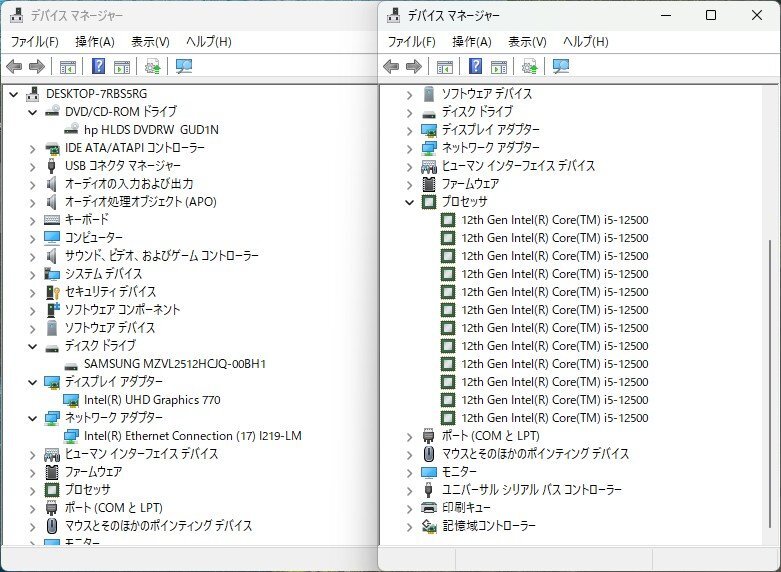Click the forward arrow in right window toolbar
Image resolution: width=781 pixels, height=572 pixels.
point(413,67)
